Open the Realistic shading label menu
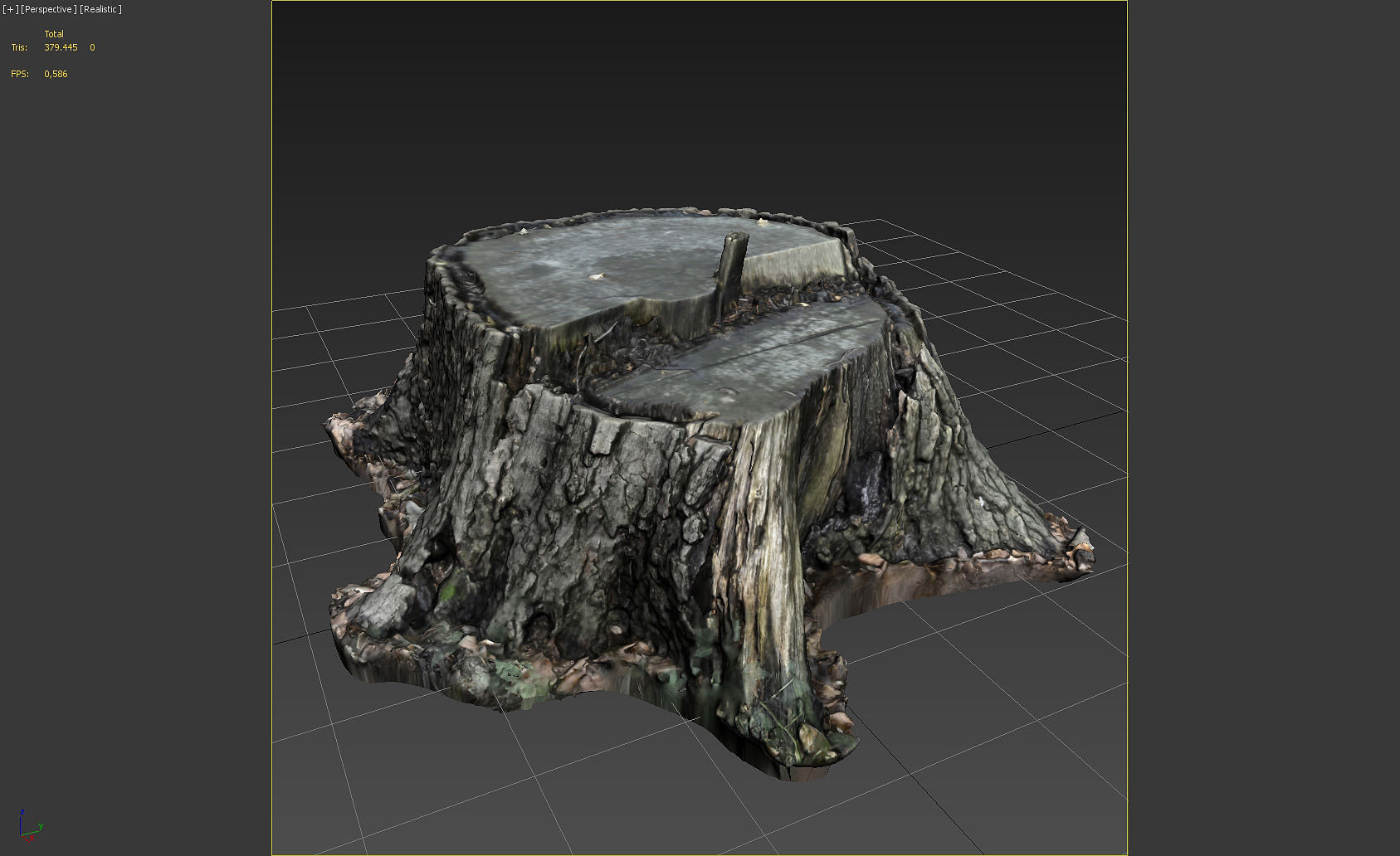 click(100, 9)
